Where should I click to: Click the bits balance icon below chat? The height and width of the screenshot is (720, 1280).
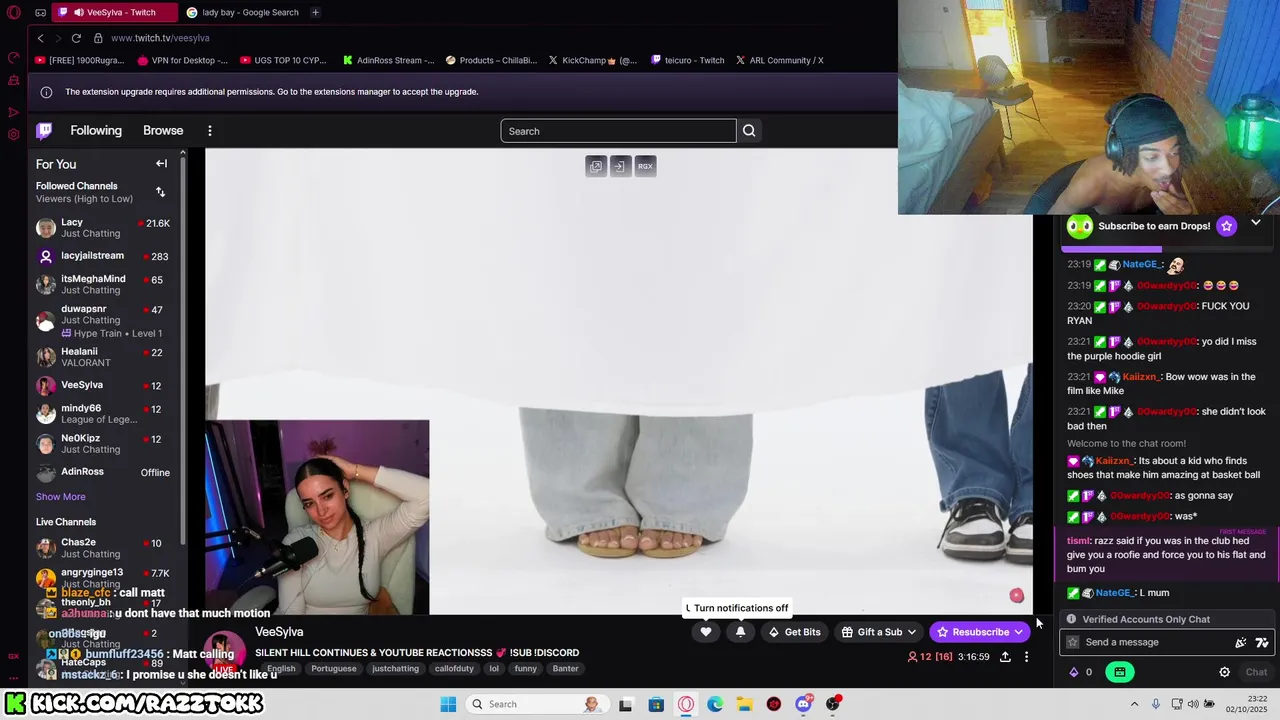click(x=1081, y=672)
